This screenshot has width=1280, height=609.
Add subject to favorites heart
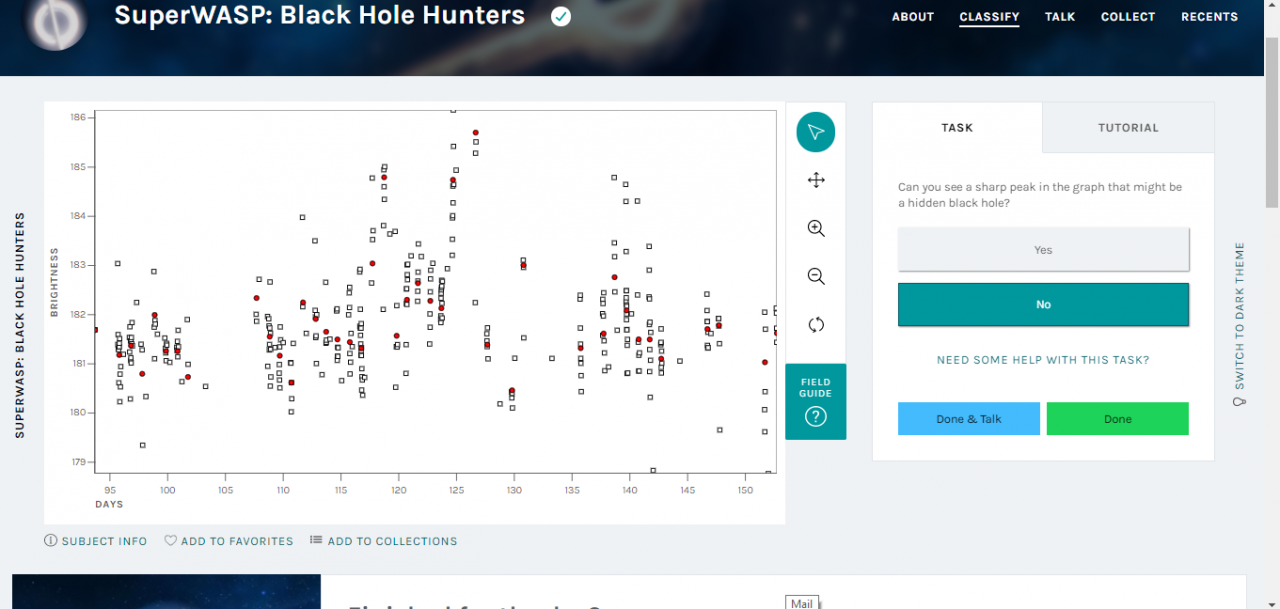[171, 541]
